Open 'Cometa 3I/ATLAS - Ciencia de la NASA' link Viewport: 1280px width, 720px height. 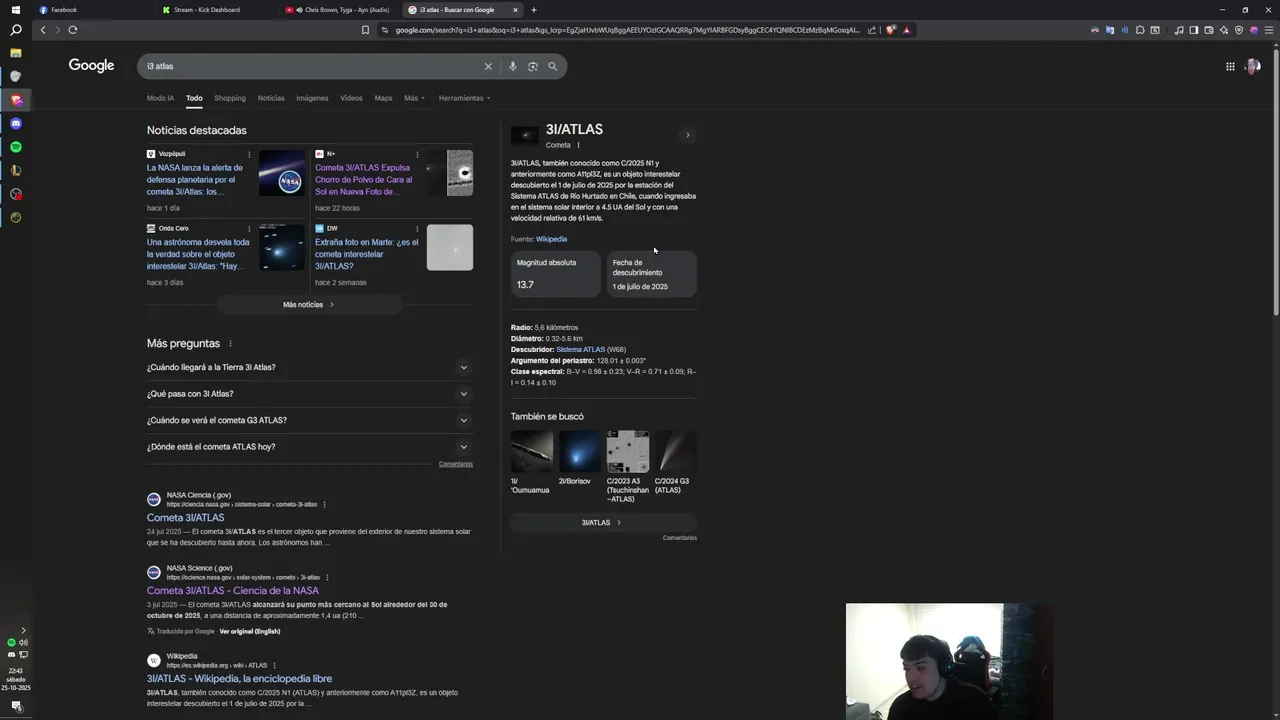[233, 591]
